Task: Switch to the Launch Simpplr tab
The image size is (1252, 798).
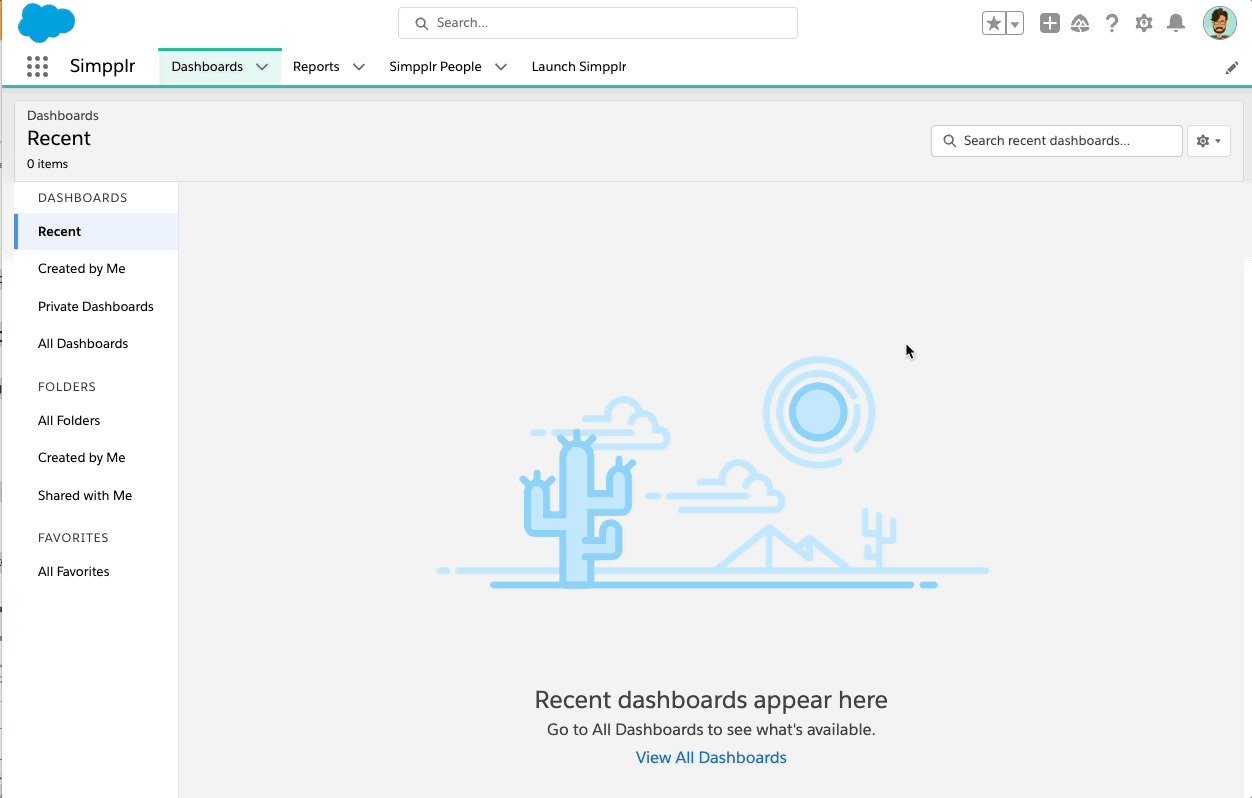Action: (579, 66)
